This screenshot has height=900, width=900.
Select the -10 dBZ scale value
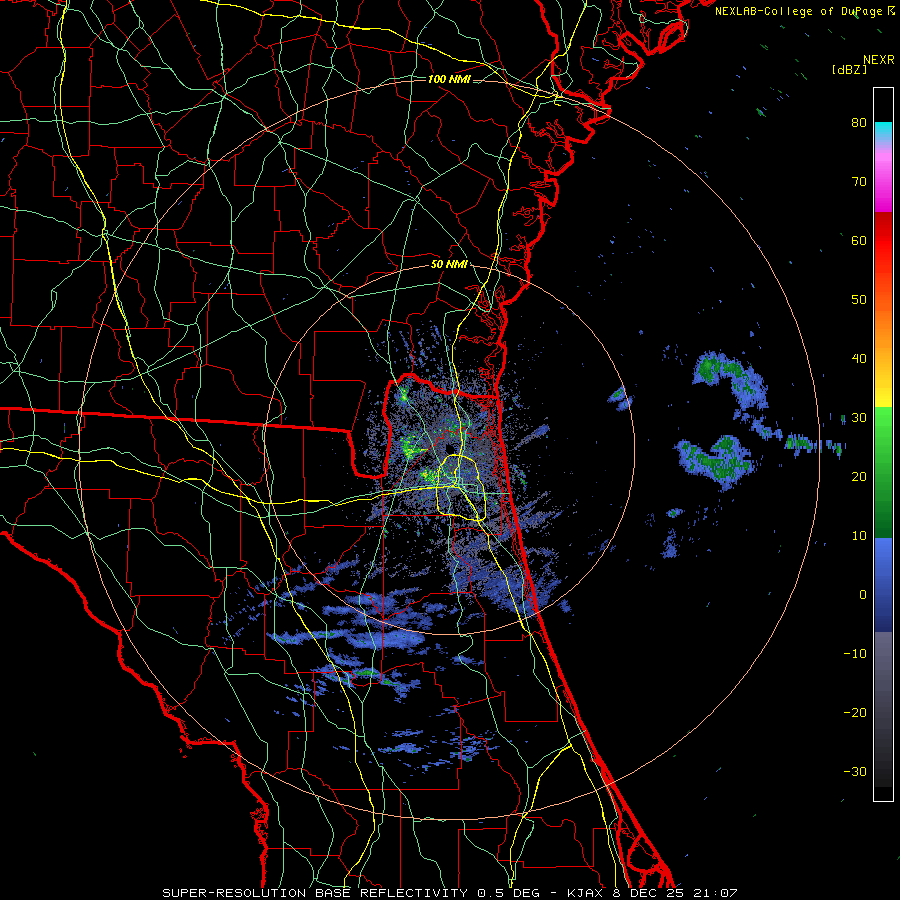[x=855, y=654]
